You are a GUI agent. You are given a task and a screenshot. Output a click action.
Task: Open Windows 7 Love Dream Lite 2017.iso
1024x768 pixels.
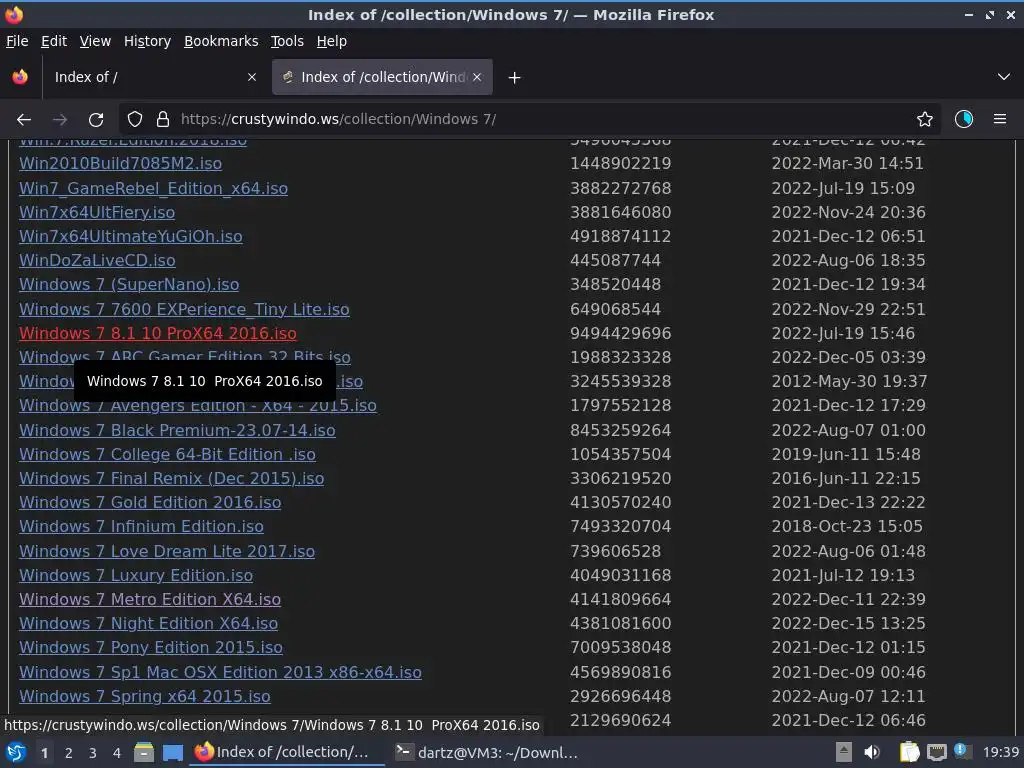[167, 551]
